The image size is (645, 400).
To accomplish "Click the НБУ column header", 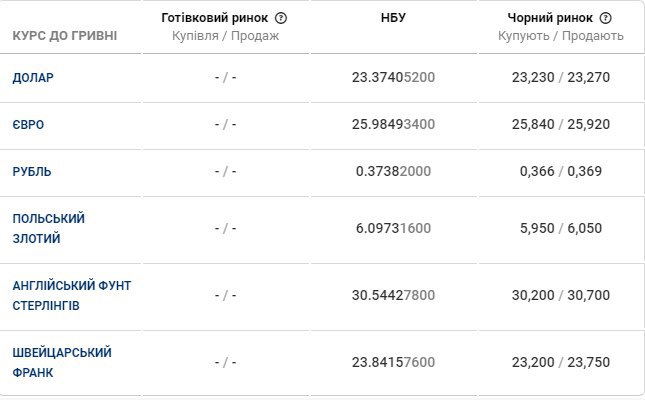I will [x=394, y=18].
